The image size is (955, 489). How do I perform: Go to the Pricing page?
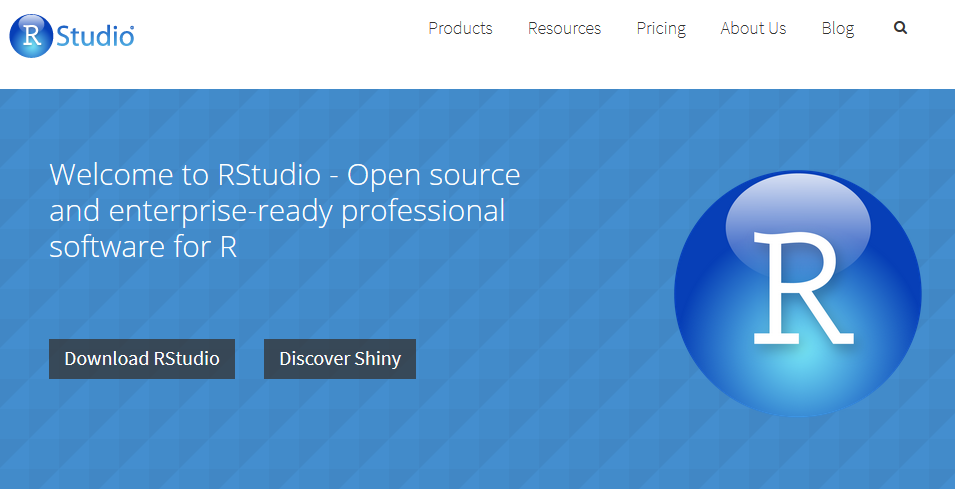pyautogui.click(x=661, y=29)
